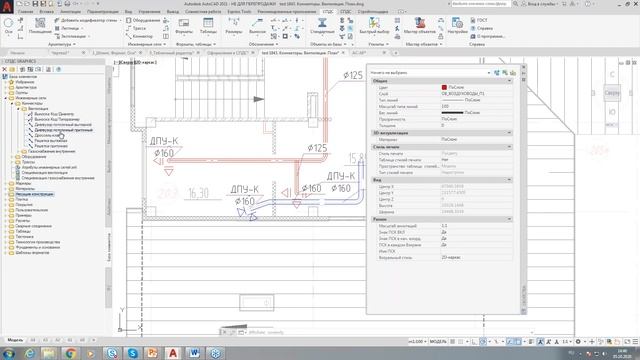Open the annotation scale dropdown in status bar

(567, 341)
